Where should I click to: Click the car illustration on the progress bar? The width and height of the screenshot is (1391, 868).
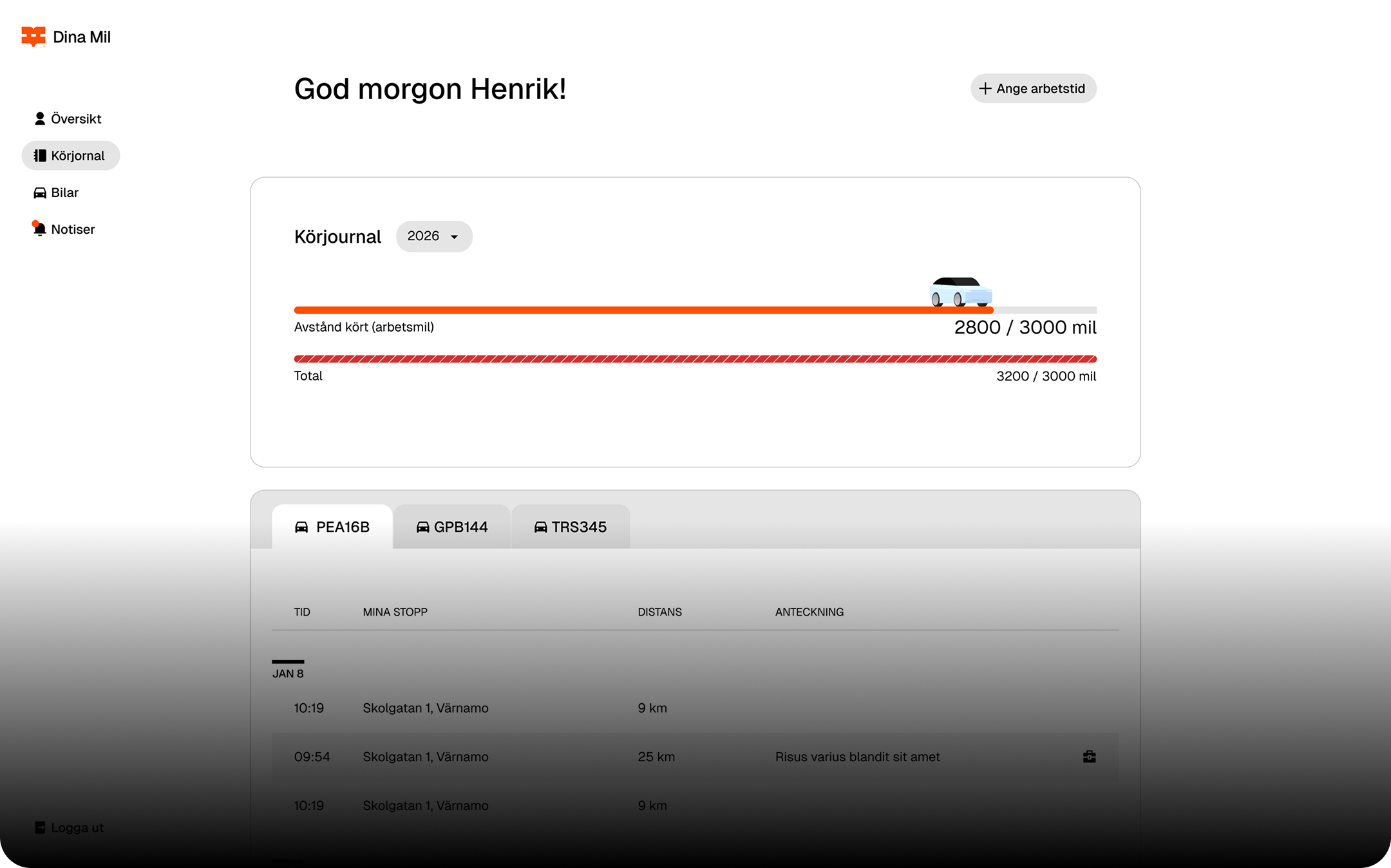coord(961,292)
